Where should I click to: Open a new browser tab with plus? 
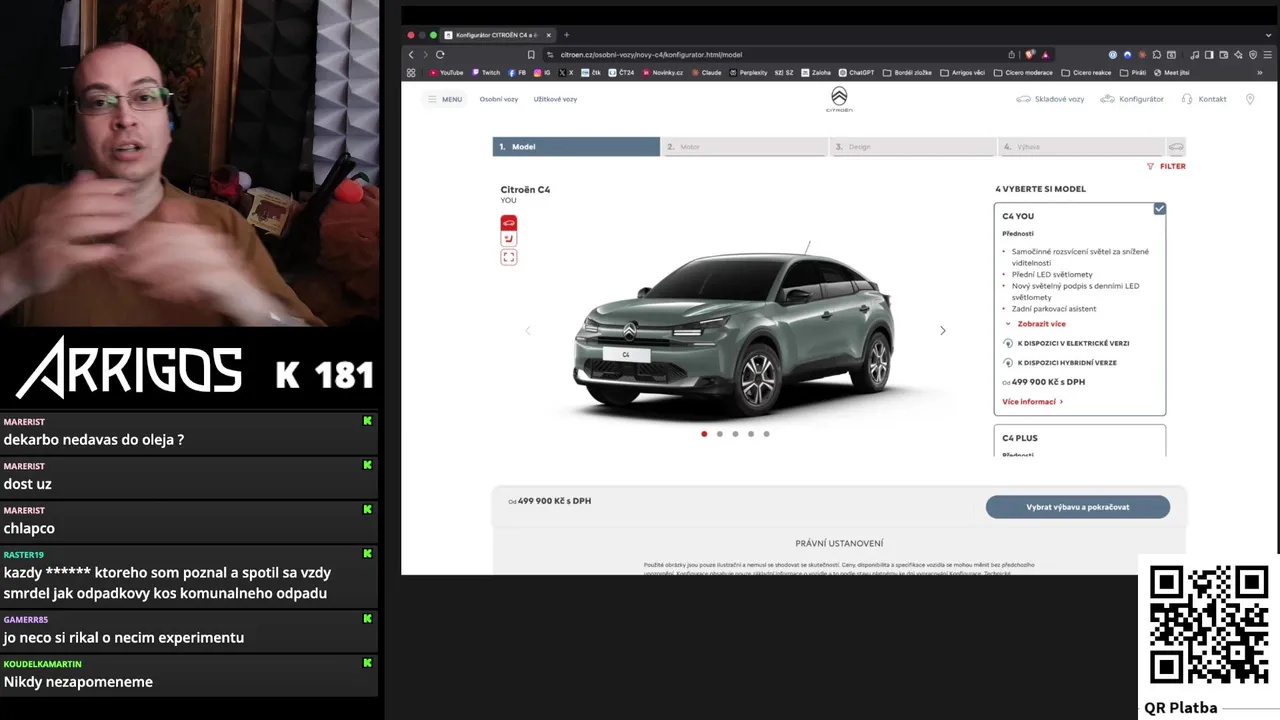click(x=566, y=35)
